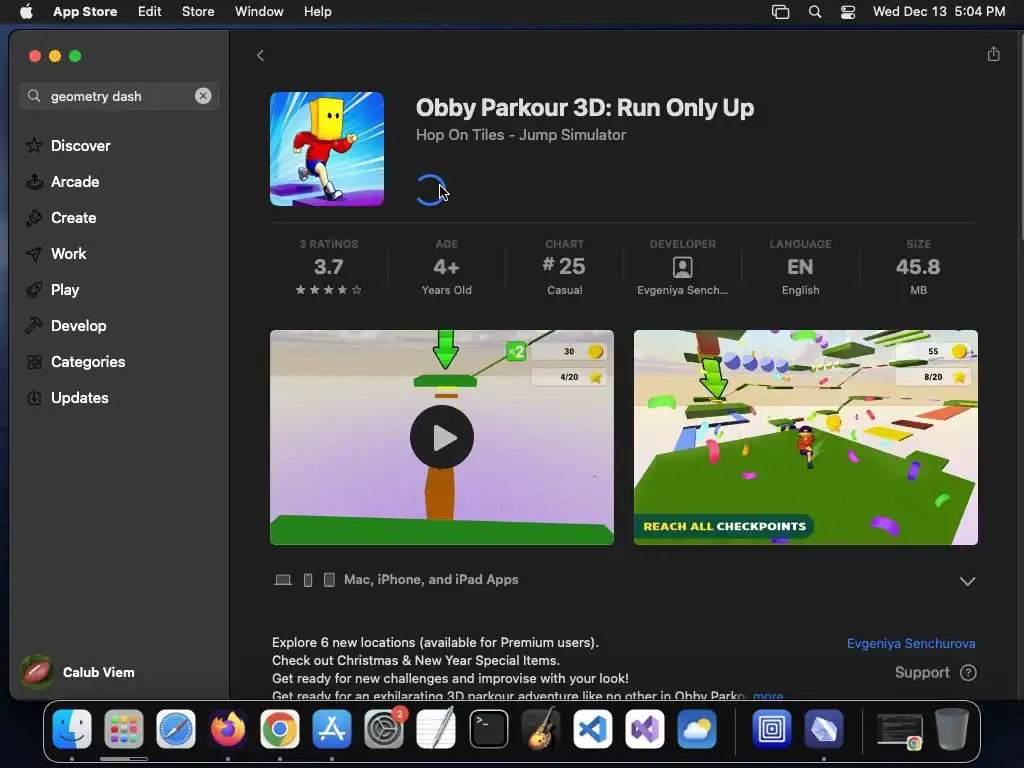Image resolution: width=1024 pixels, height=768 pixels.
Task: Open the Apple menu
Action: pos(26,12)
